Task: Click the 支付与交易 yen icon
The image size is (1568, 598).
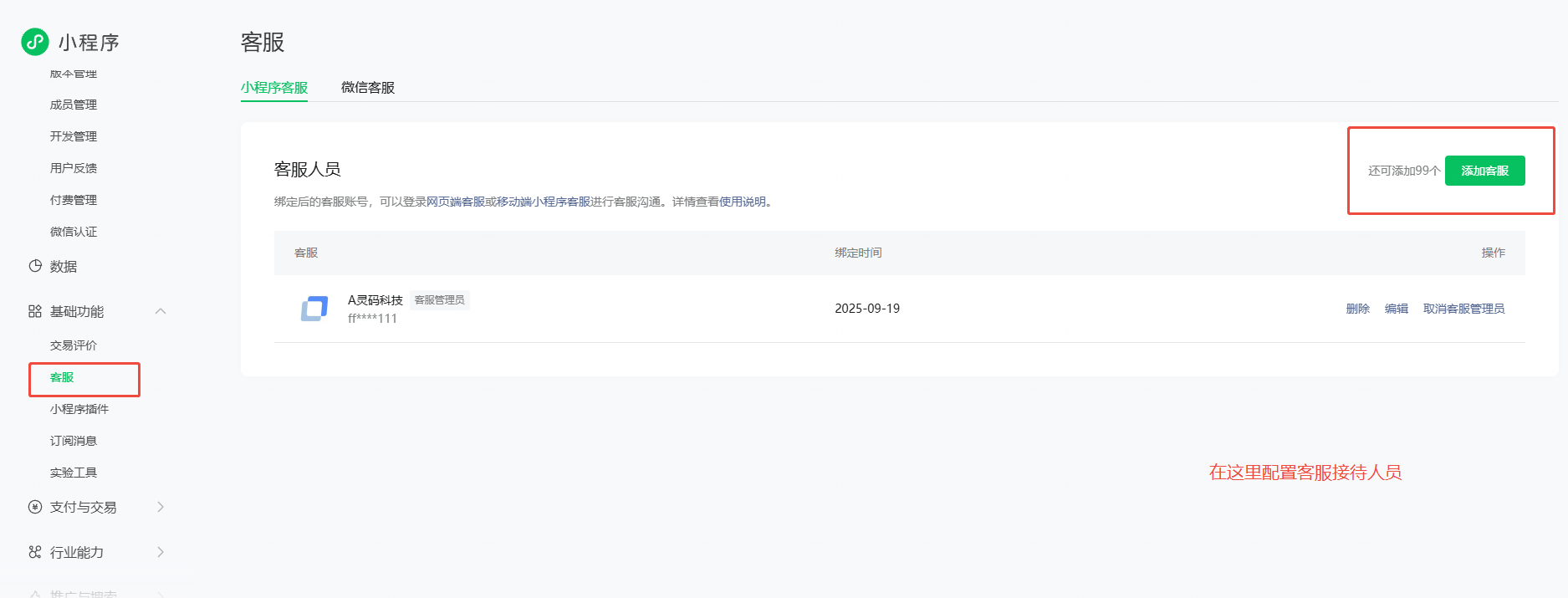Action: point(35,507)
